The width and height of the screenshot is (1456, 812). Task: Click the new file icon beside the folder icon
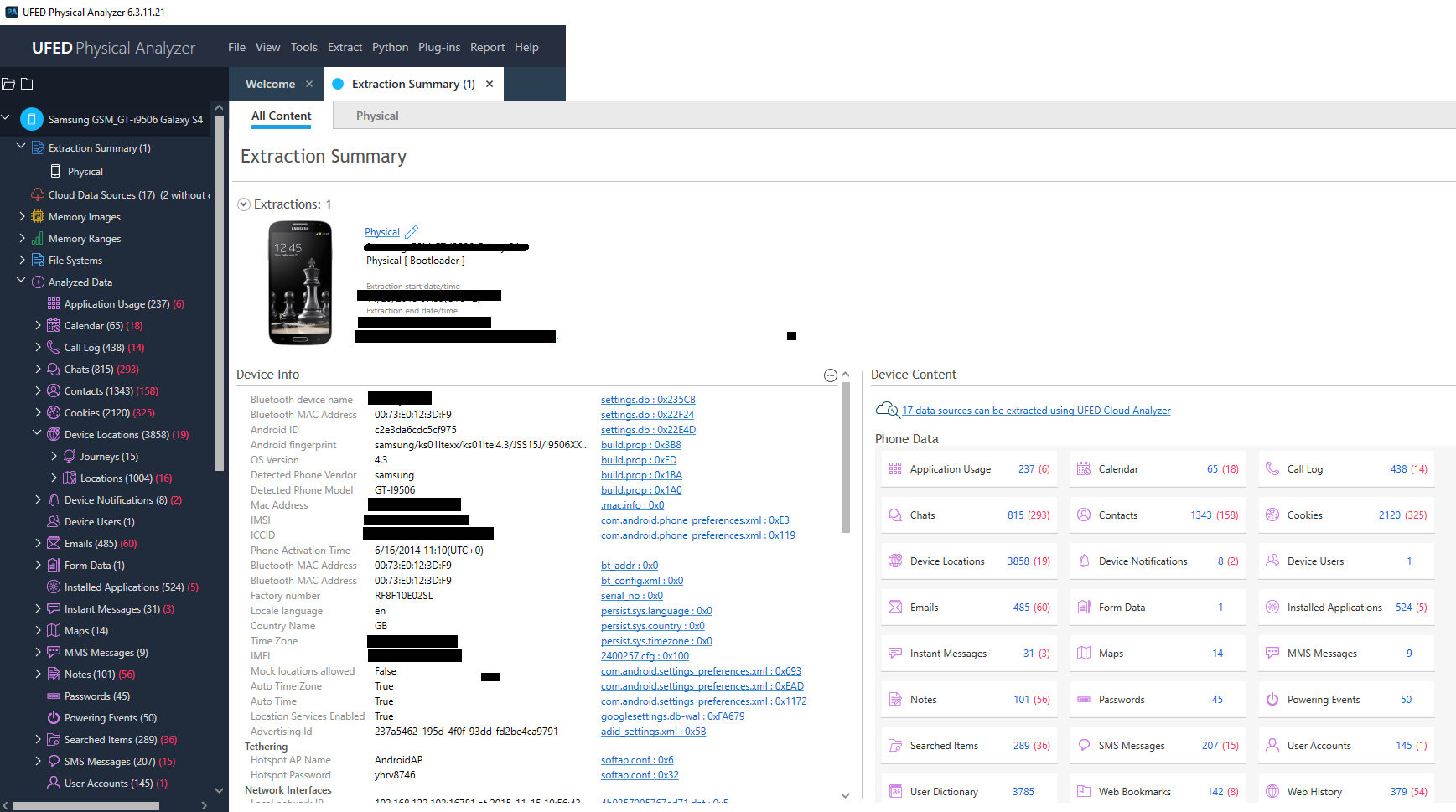[27, 84]
